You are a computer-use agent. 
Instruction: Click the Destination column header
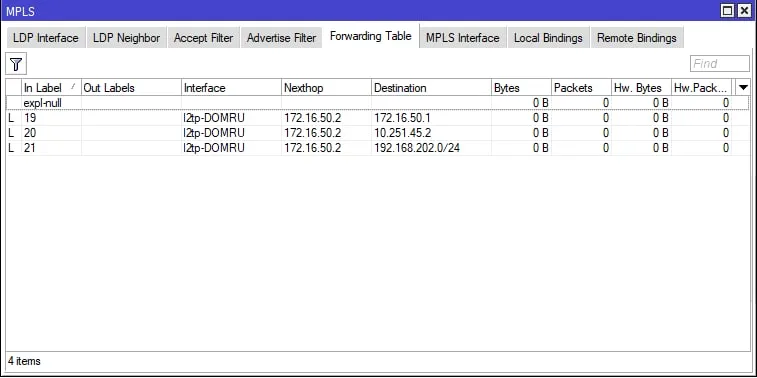(431, 88)
